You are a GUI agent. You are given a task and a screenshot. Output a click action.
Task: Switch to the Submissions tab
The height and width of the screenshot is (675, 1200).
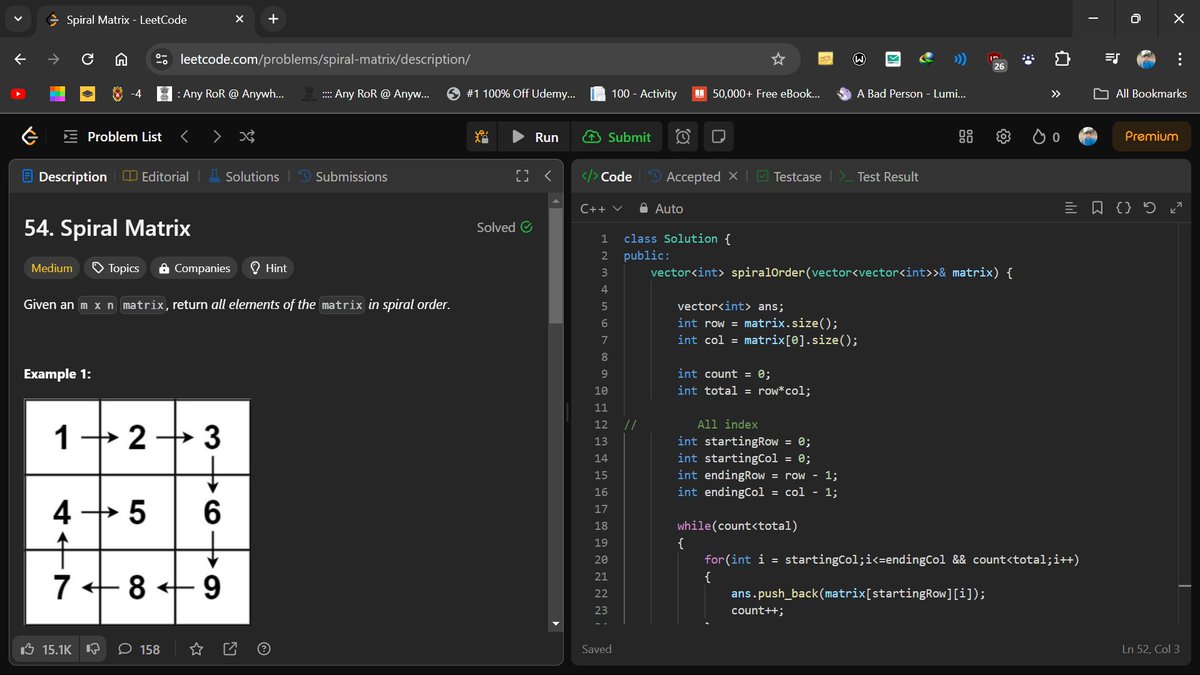pyautogui.click(x=342, y=176)
